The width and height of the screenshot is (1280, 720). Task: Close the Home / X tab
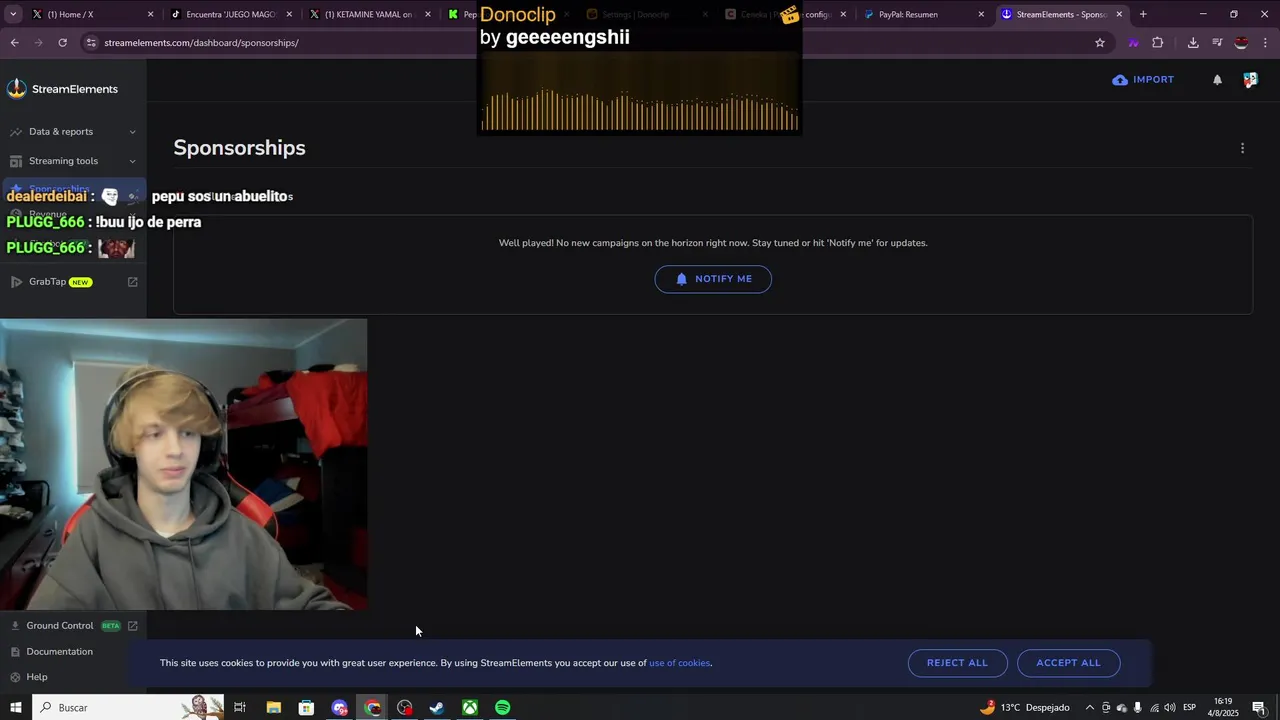pyautogui.click(x=151, y=14)
